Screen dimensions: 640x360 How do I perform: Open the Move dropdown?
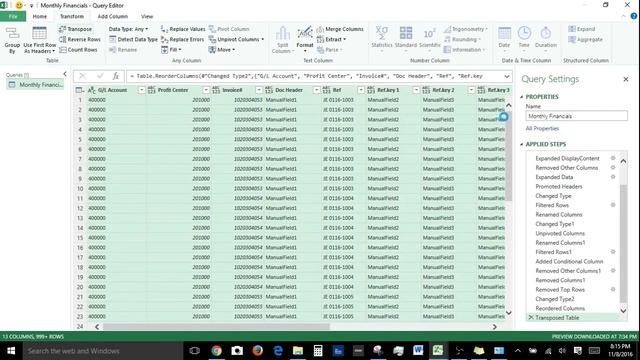[222, 49]
